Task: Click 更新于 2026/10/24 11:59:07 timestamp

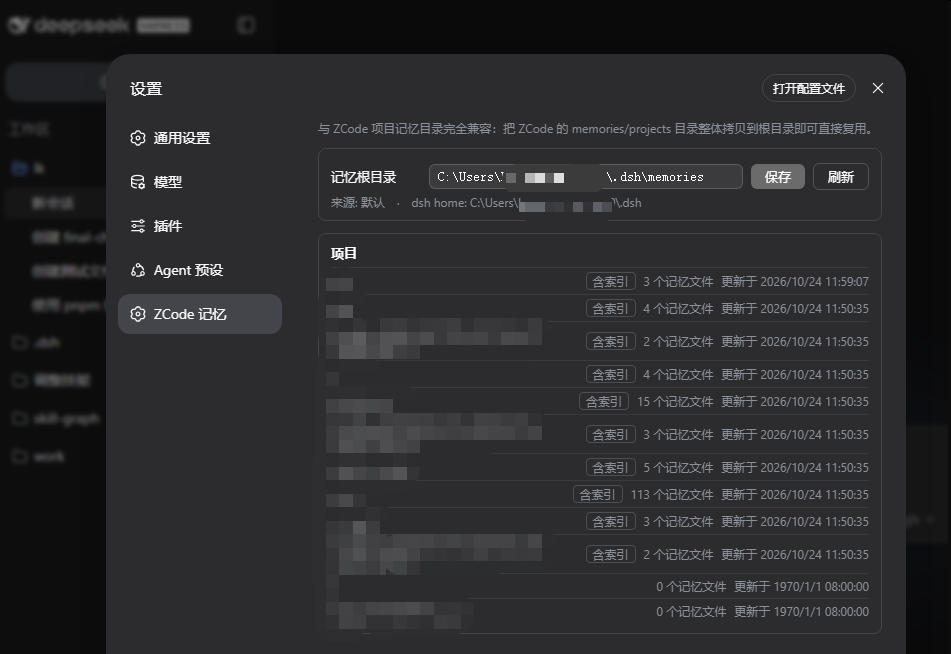Action: (x=795, y=282)
